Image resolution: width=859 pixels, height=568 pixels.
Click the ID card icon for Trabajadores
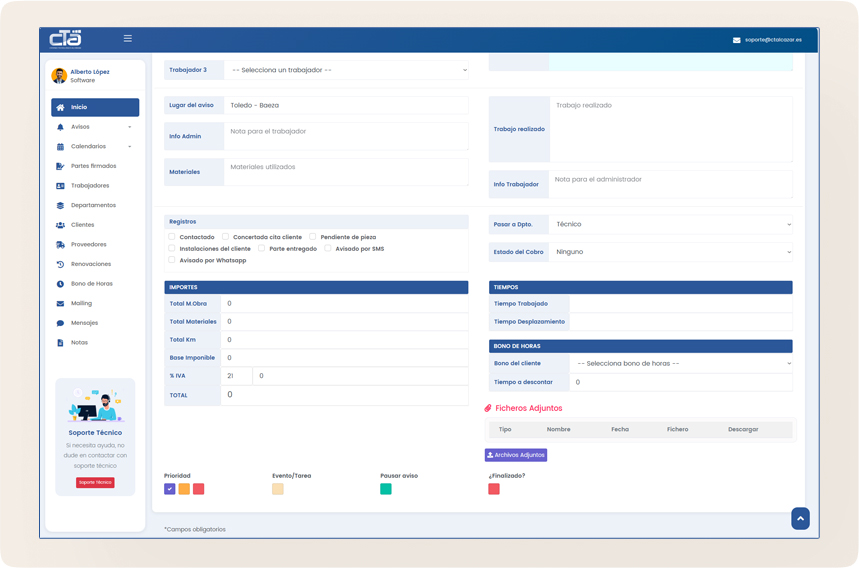[x=60, y=186]
